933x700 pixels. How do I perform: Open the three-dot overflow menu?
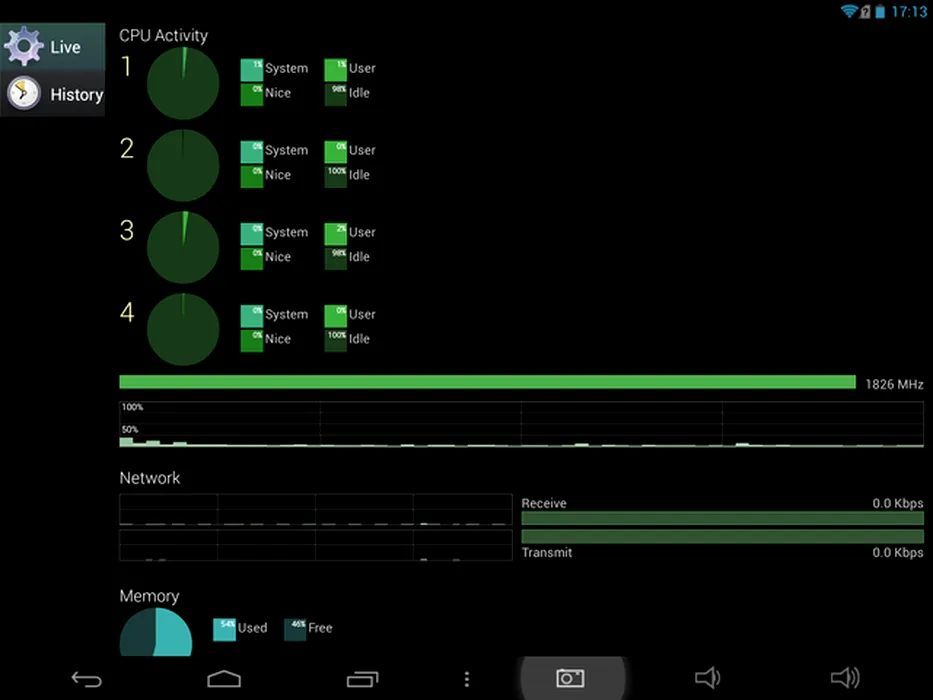coord(467,679)
